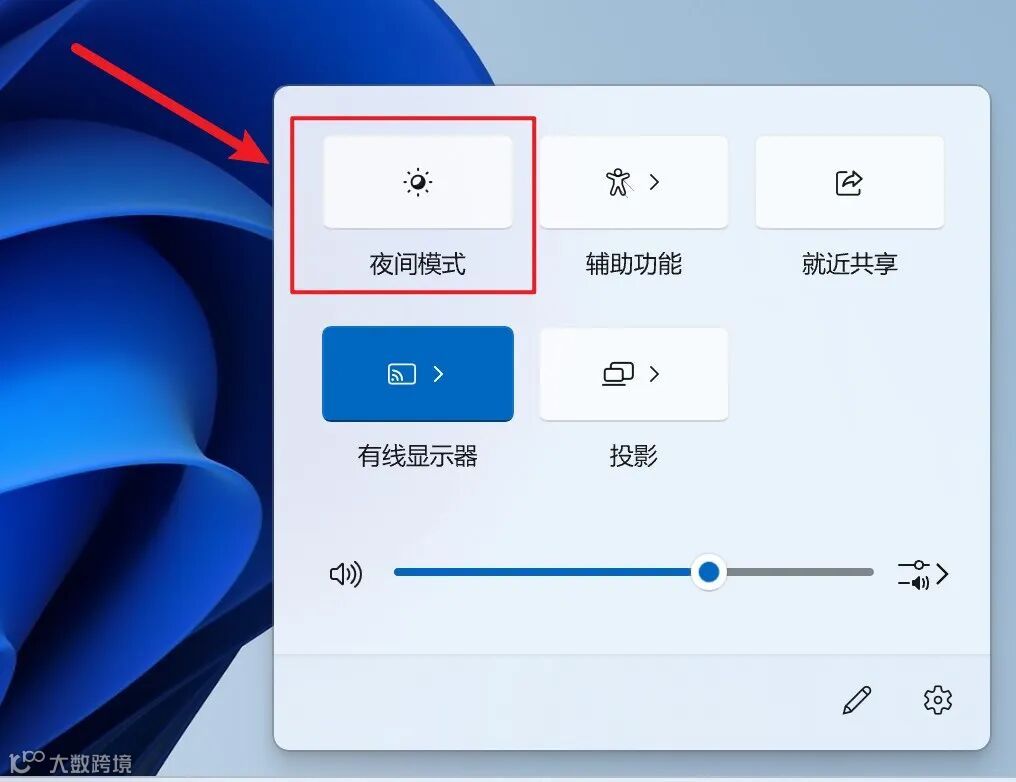Viewport: 1016px width, 782px height.
Task: Select the 有线显示器 label
Action: point(417,456)
